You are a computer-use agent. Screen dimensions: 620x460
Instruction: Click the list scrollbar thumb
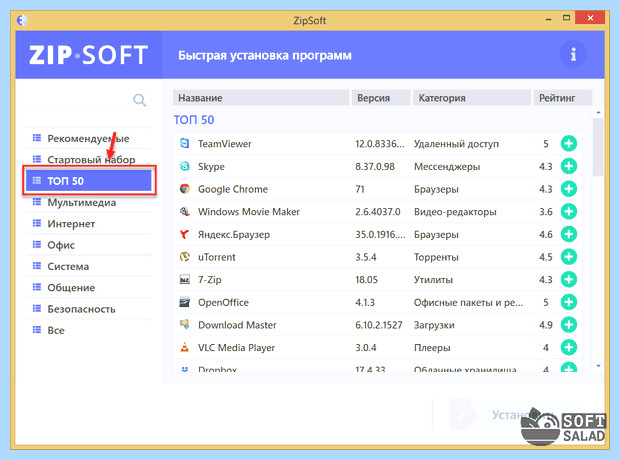coord(598,147)
